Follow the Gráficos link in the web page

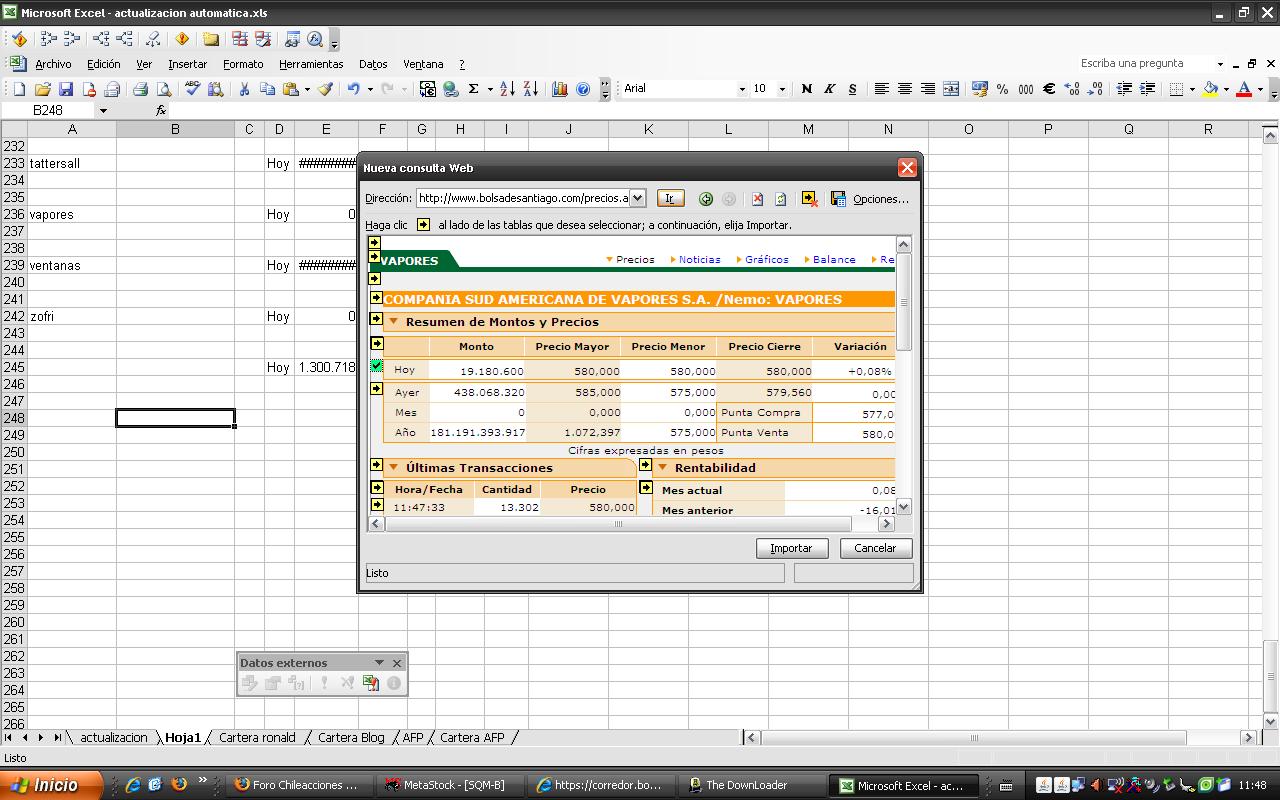pyautogui.click(x=766, y=259)
